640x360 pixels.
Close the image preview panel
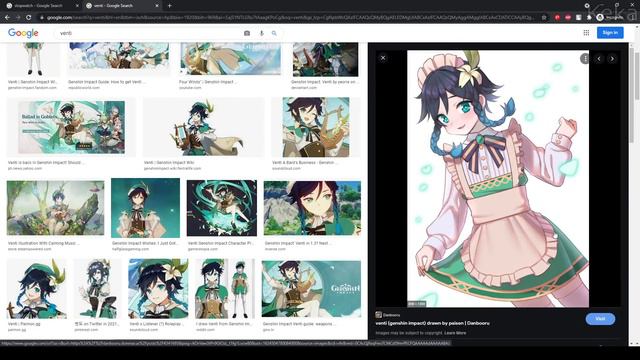[x=383, y=58]
